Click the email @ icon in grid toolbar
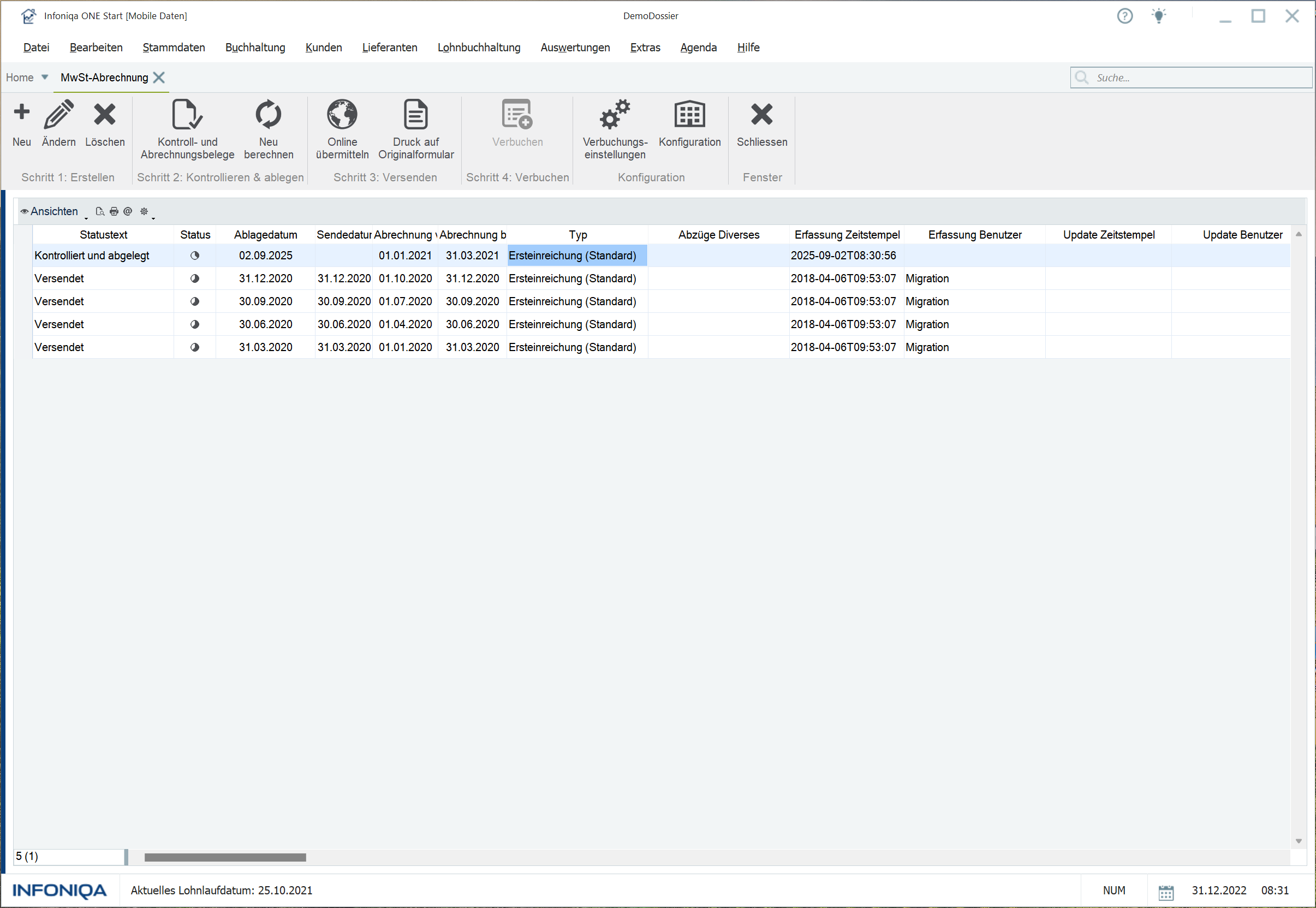The image size is (1316, 908). pyautogui.click(x=127, y=212)
